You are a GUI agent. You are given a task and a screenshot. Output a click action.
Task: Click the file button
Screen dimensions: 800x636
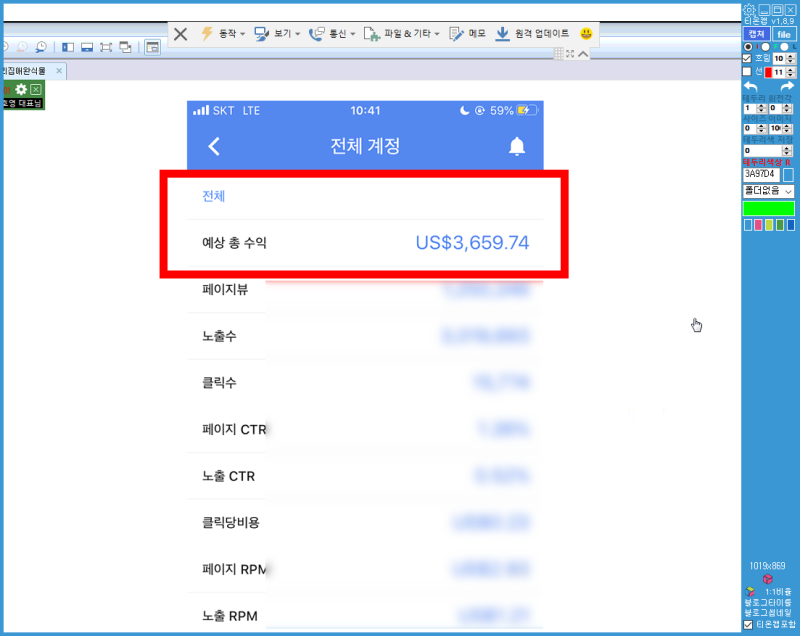pyautogui.click(x=784, y=34)
